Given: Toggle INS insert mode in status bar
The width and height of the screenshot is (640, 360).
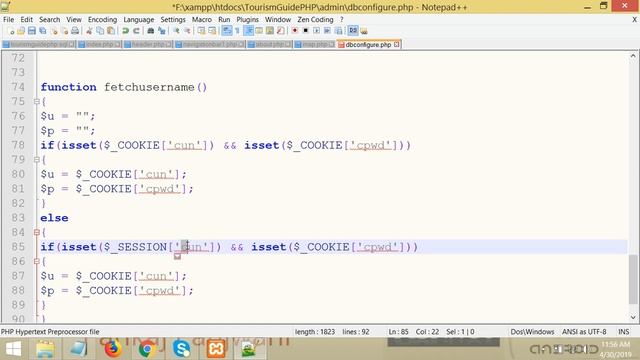Looking at the screenshot, I should [x=623, y=331].
